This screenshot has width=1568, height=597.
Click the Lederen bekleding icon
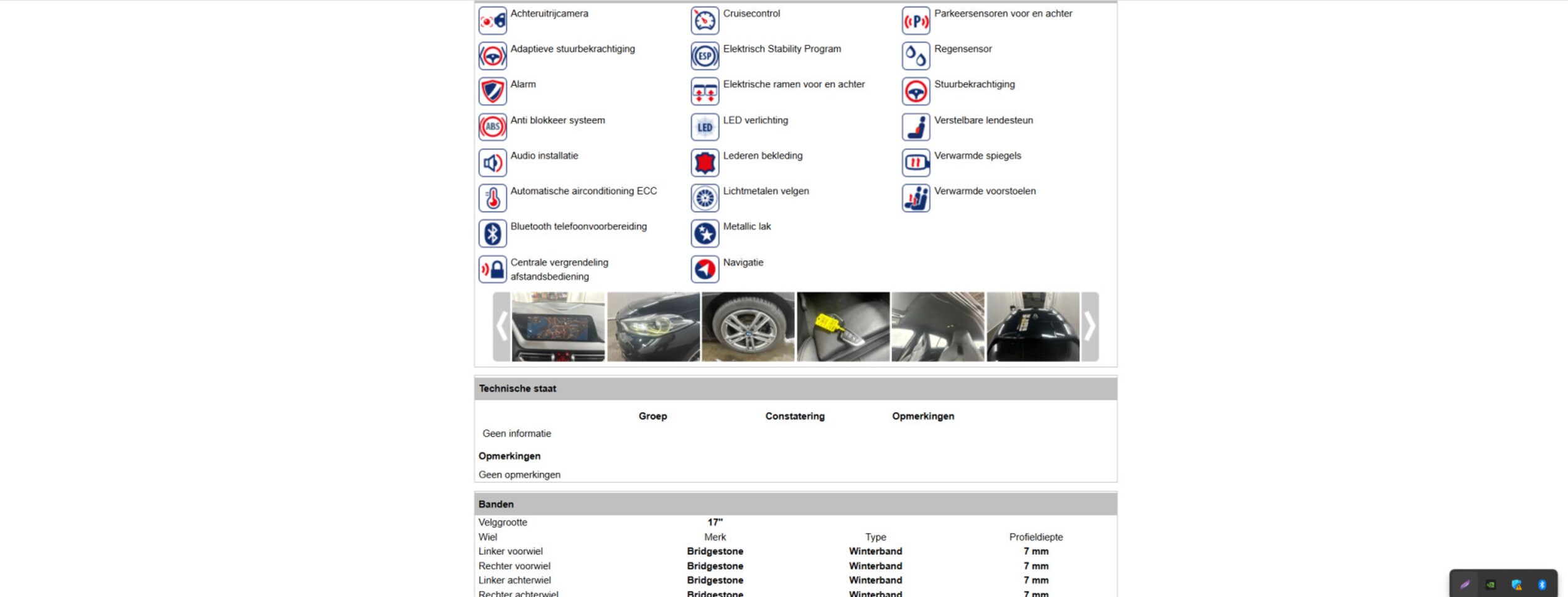704,163
